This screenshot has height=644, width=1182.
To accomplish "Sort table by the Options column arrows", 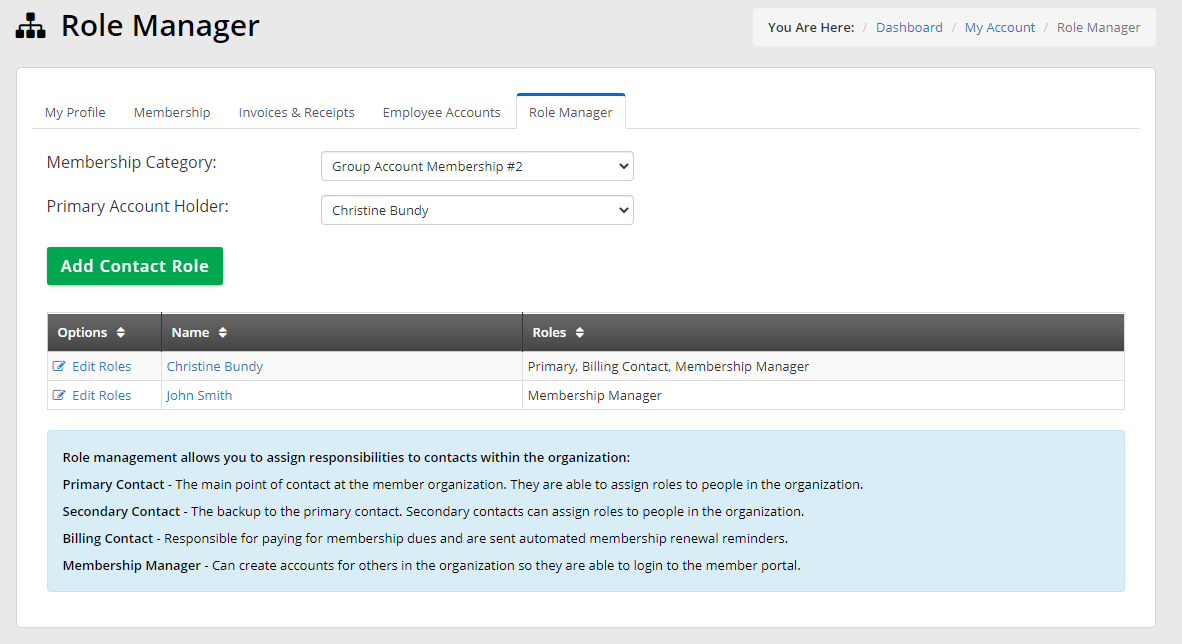I will [121, 333].
